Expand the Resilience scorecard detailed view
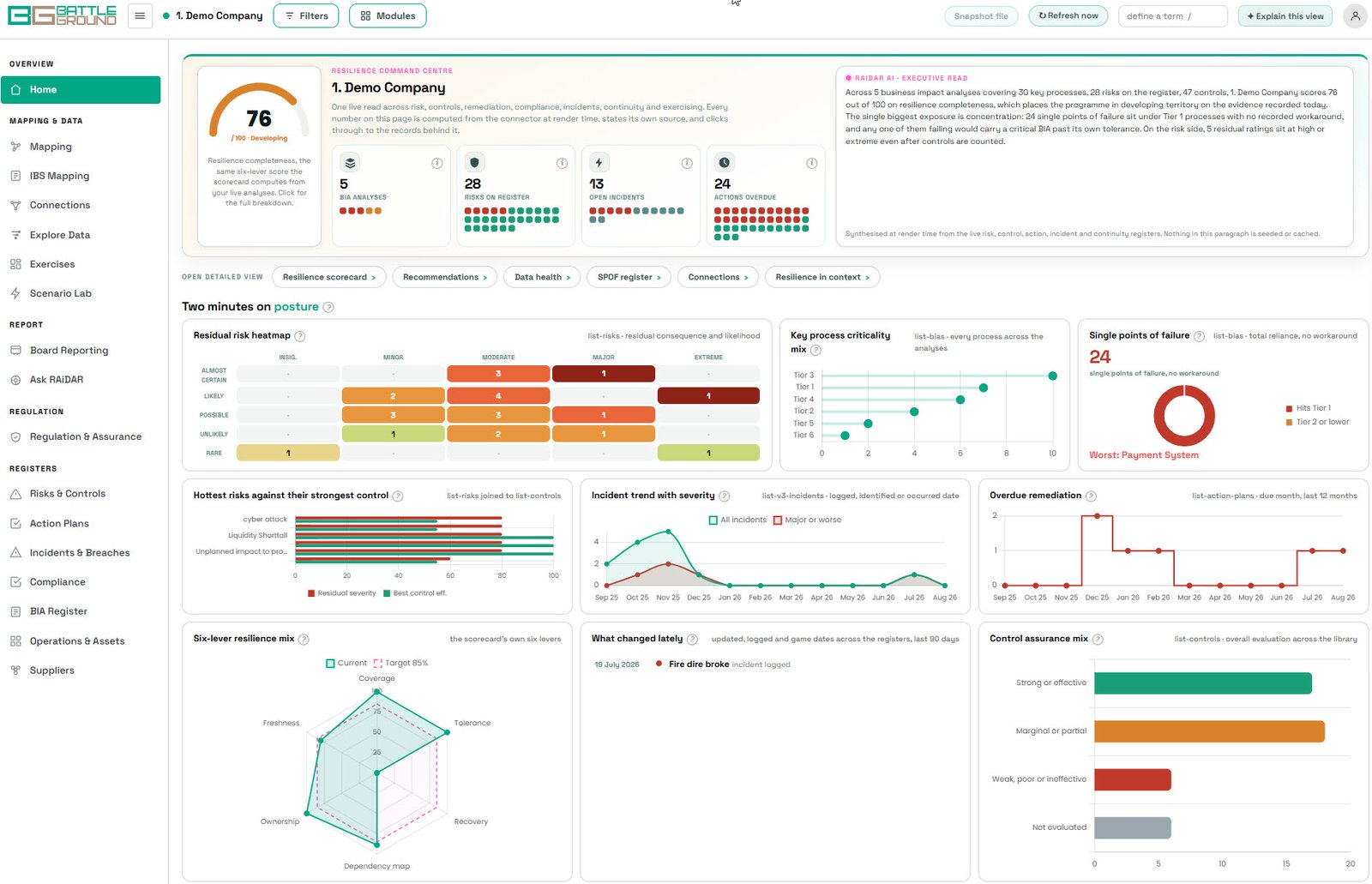This screenshot has height=884, width=1372. [x=329, y=277]
